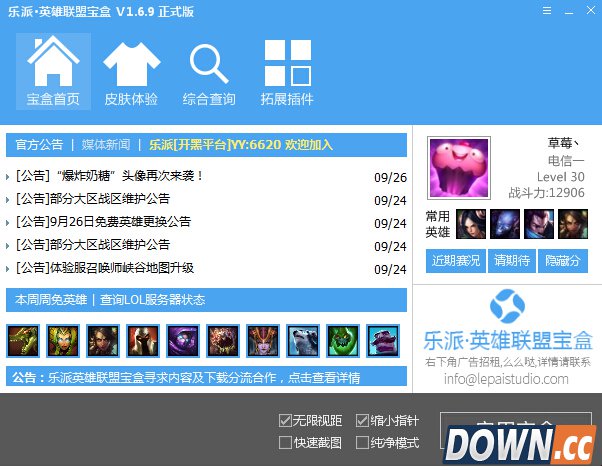Open bottom 公告 cooperation notice bar
The image size is (602, 470).
(x=206, y=376)
